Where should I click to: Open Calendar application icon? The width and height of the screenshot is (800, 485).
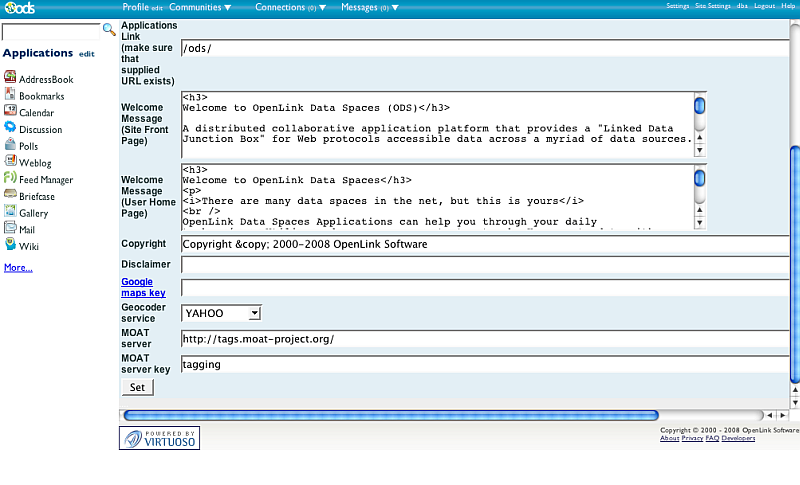[x=10, y=111]
